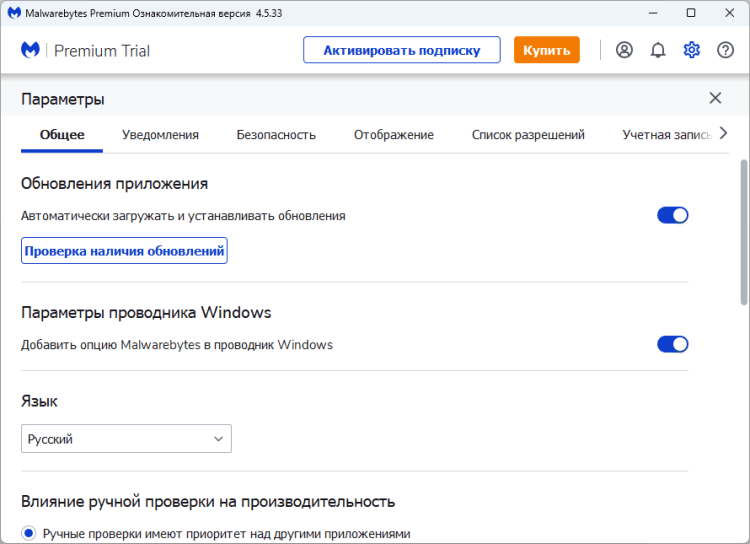The width and height of the screenshot is (750, 544).
Task: Toggle automatic updates download switch
Action: [x=672, y=215]
